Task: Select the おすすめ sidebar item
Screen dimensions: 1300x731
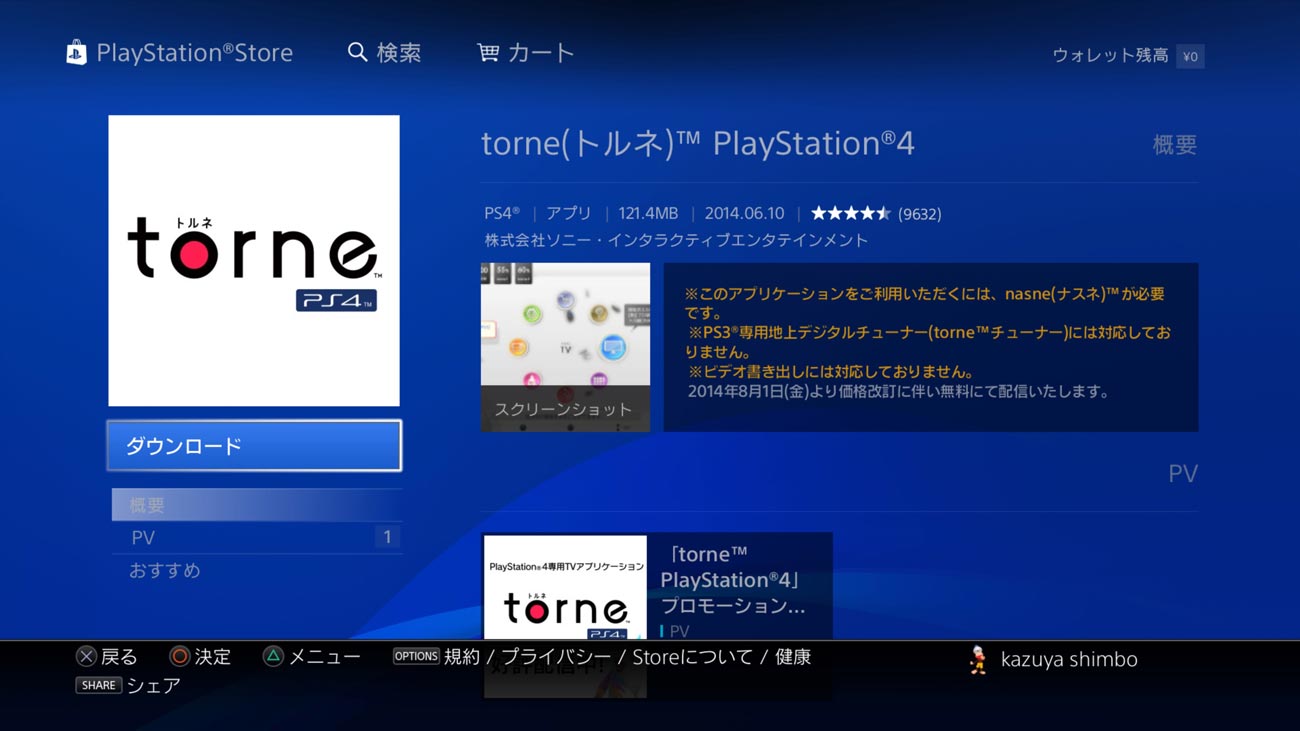Action: click(x=256, y=570)
